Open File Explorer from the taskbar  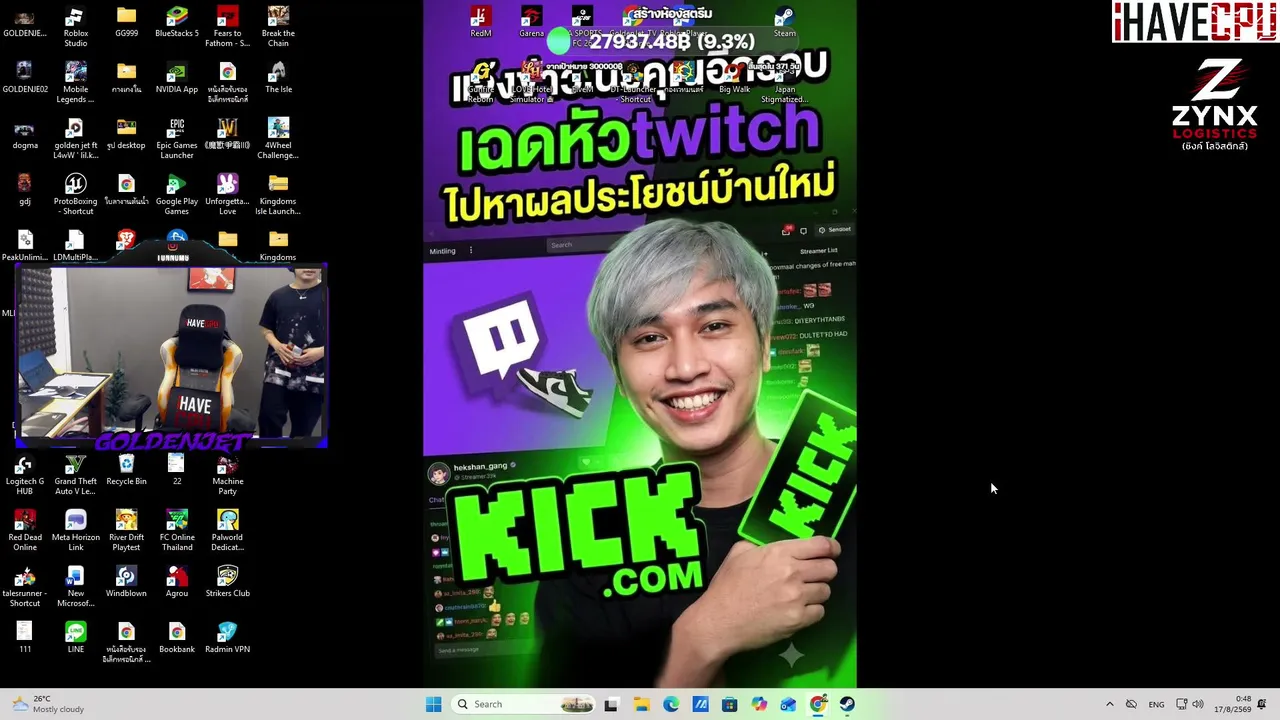[641, 704]
